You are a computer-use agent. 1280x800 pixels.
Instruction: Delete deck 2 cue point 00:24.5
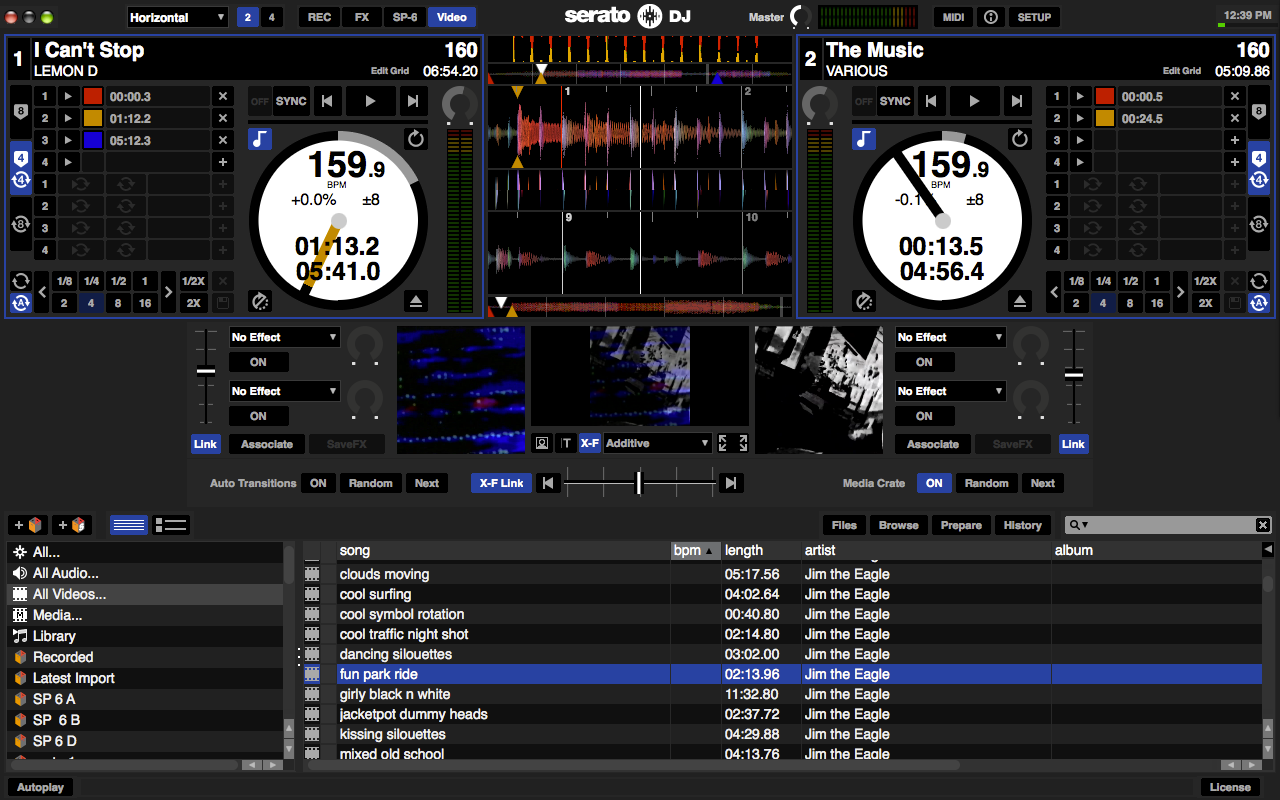1235,119
